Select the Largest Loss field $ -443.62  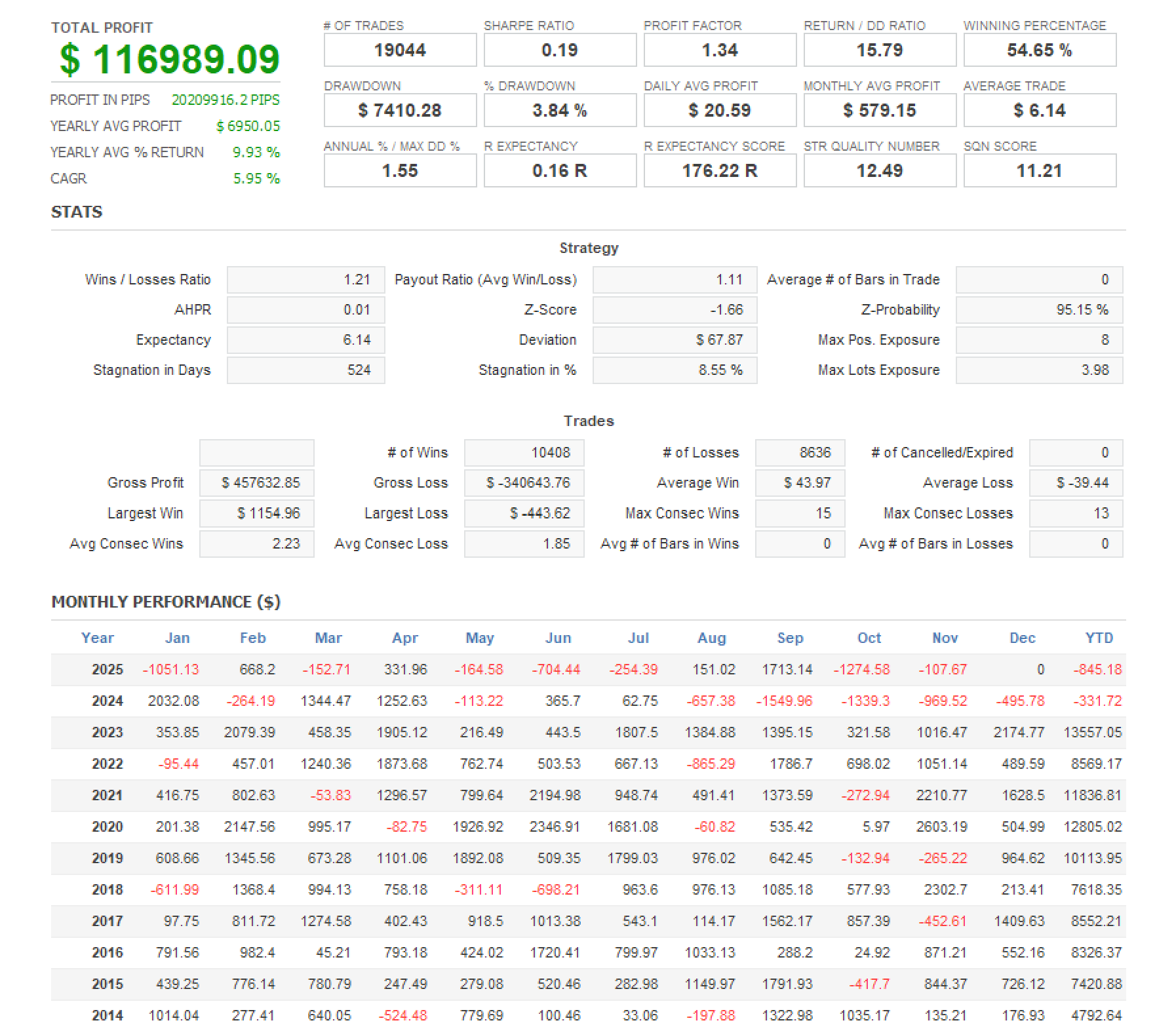coord(524,514)
